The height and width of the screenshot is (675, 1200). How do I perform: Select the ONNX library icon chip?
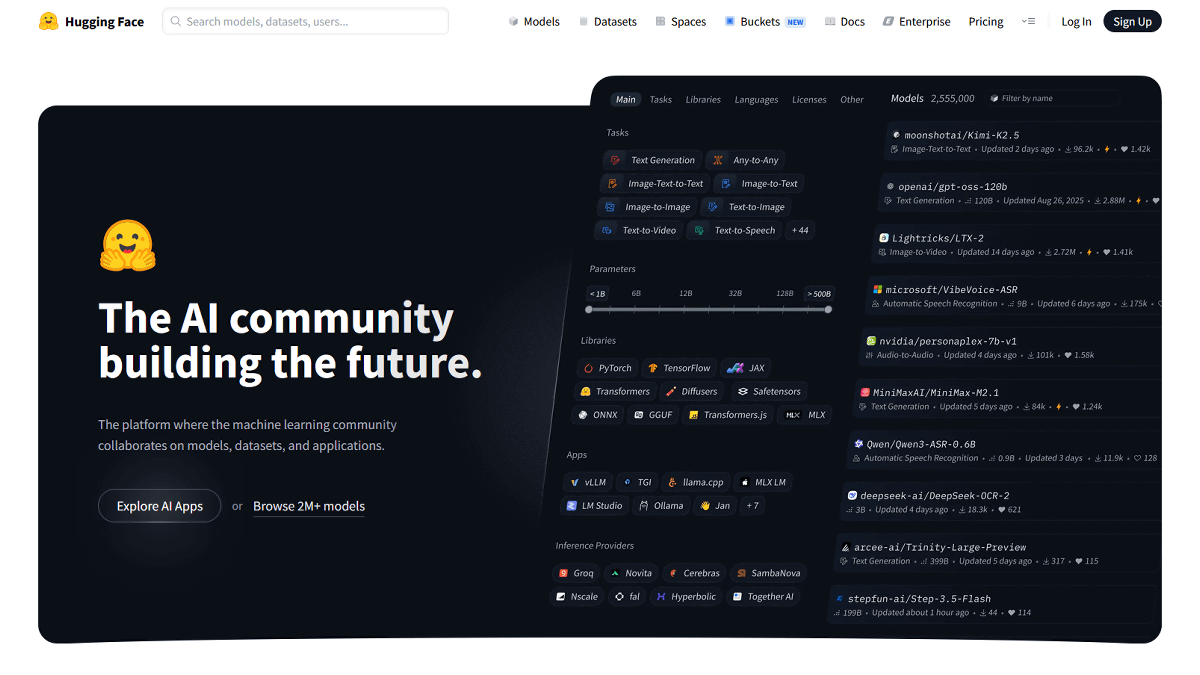click(597, 414)
